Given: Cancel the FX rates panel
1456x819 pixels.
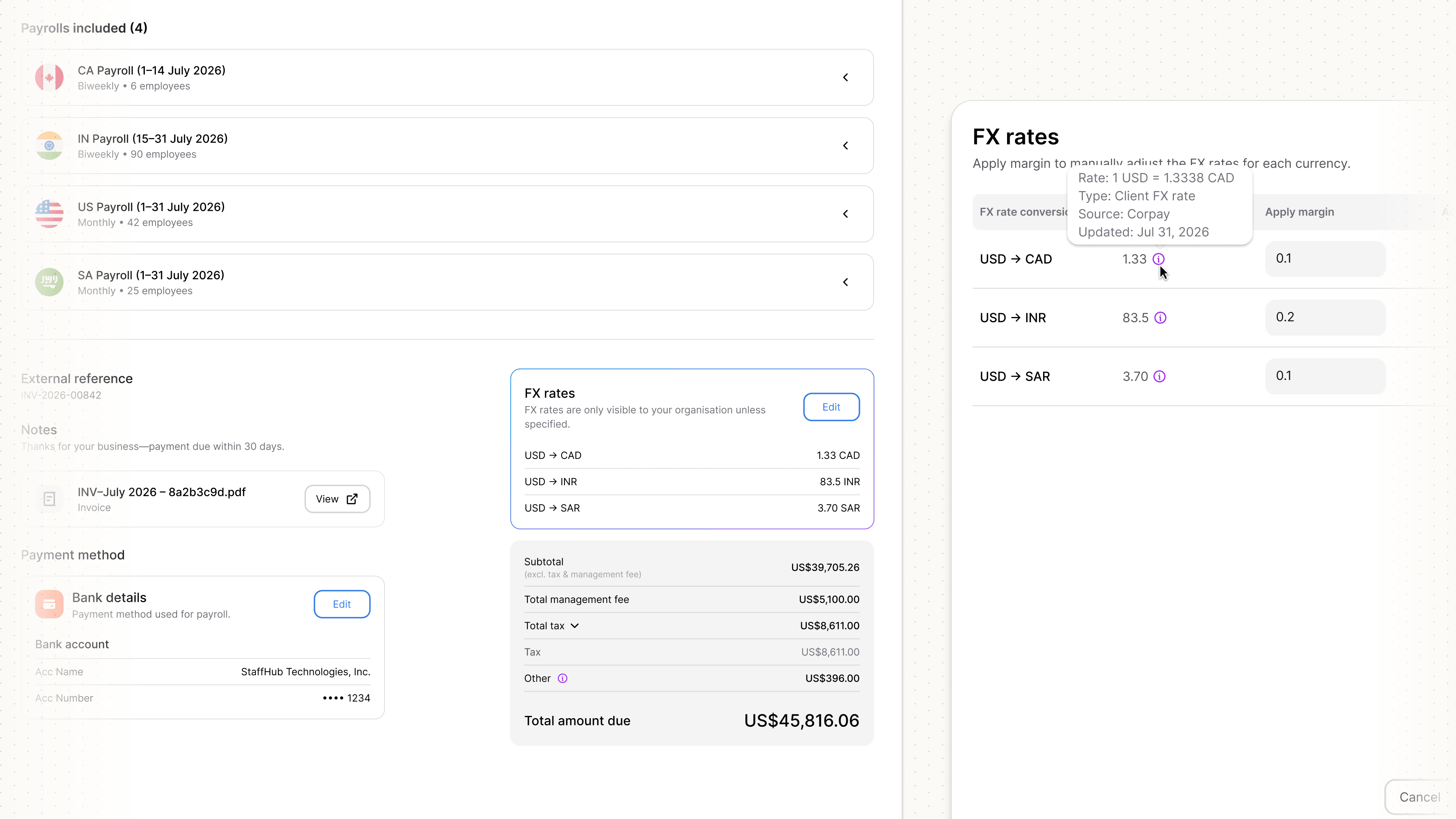Looking at the screenshot, I should click(x=1420, y=797).
